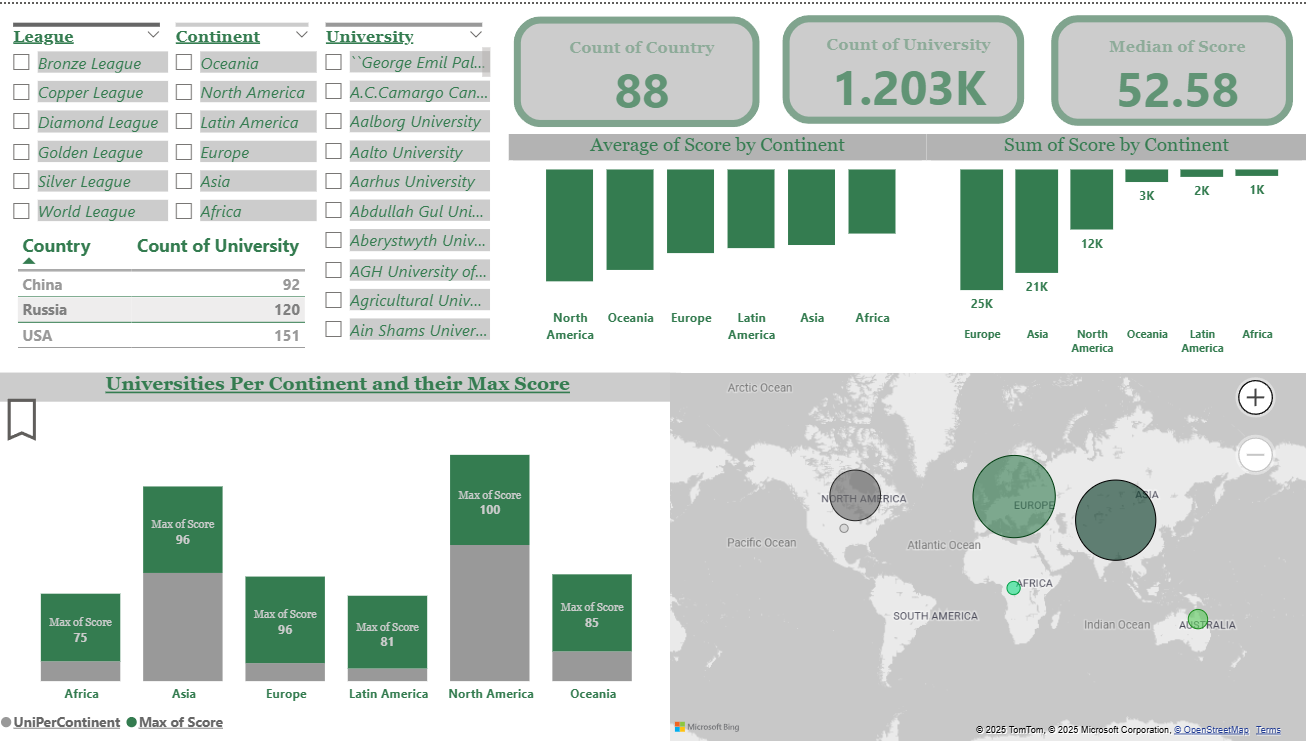
Task: Check the Aalborg University checkbox
Action: coord(334,122)
